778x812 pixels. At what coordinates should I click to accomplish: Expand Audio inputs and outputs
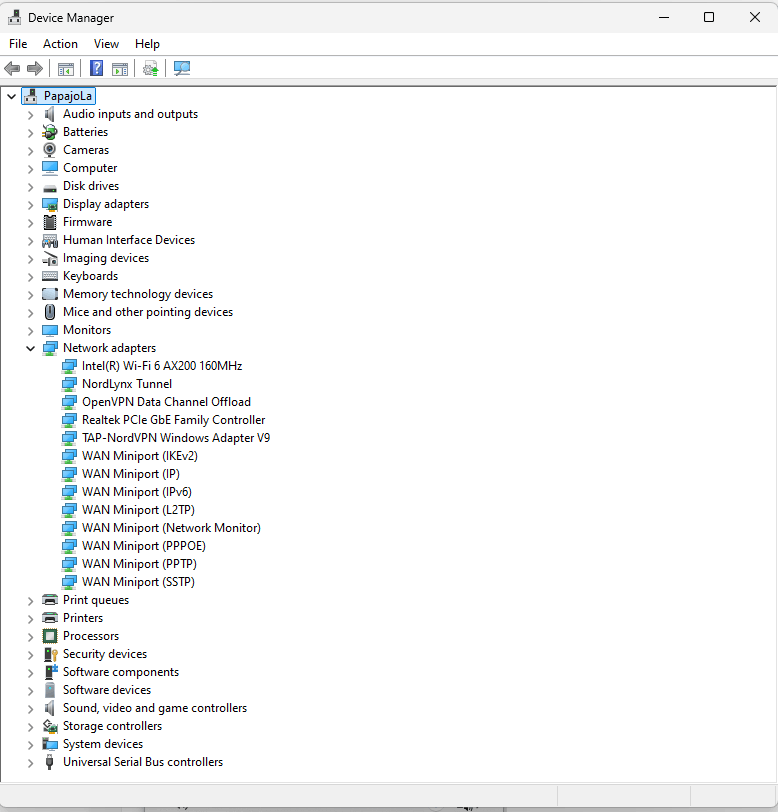[x=31, y=114]
